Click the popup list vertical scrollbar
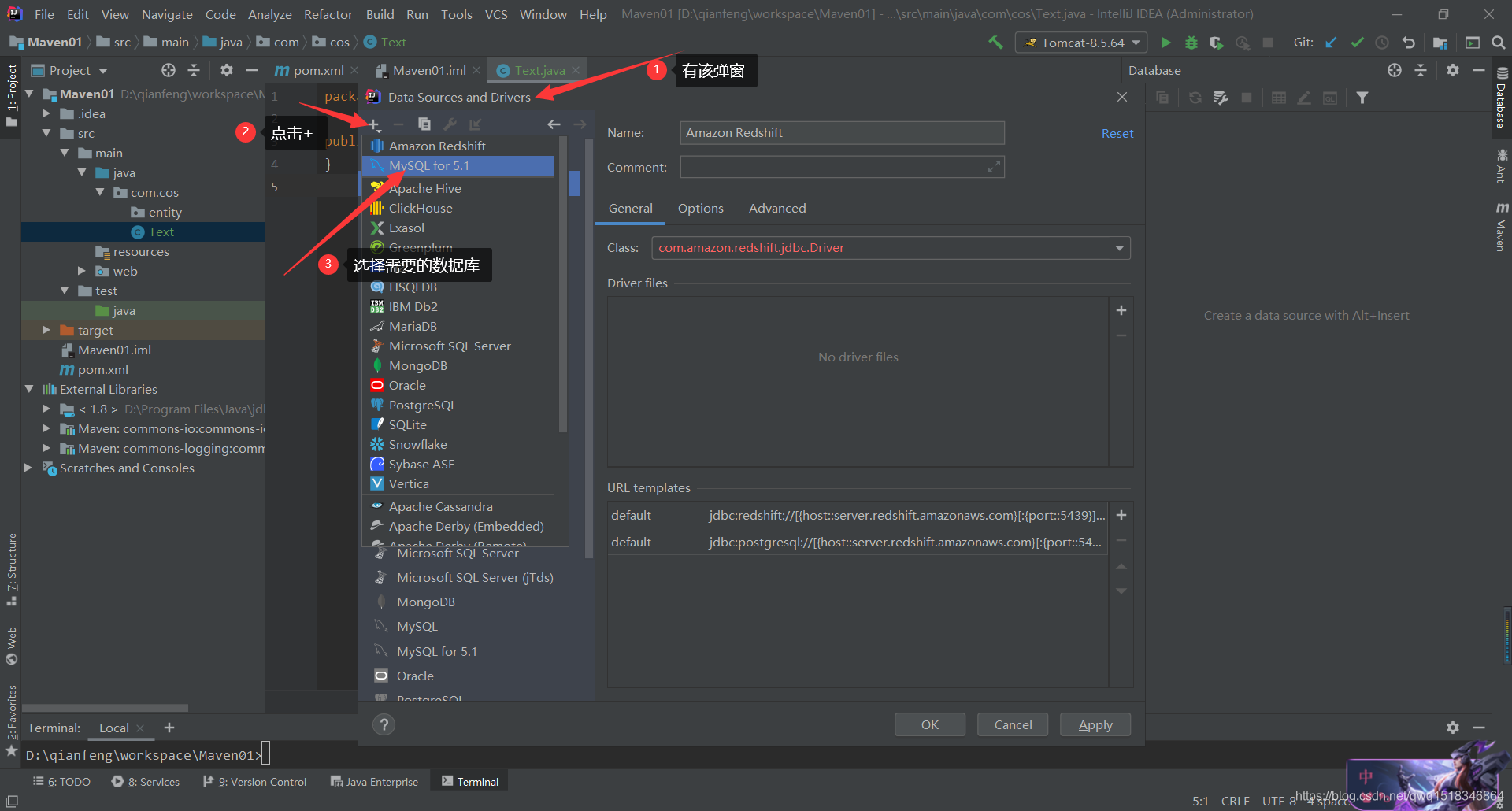1512x811 pixels. pos(562,285)
